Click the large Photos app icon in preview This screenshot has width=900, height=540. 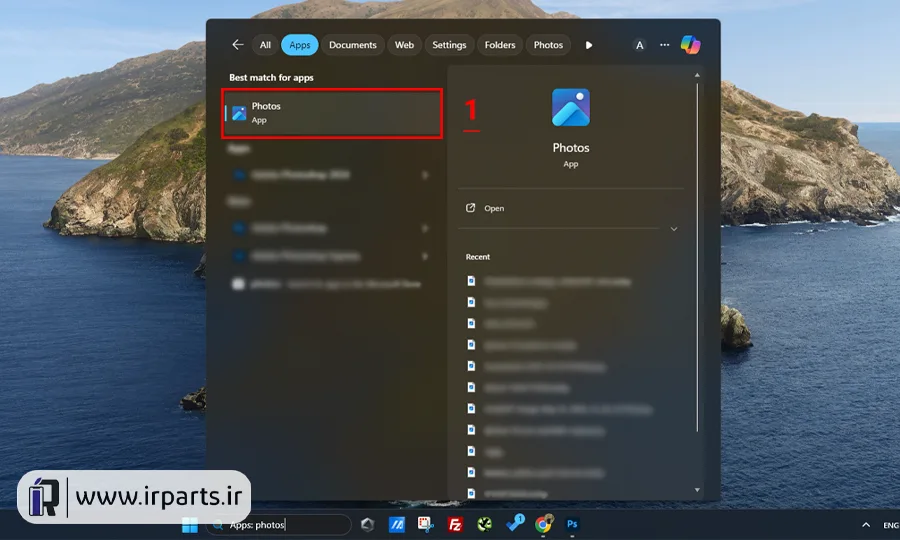pos(571,107)
